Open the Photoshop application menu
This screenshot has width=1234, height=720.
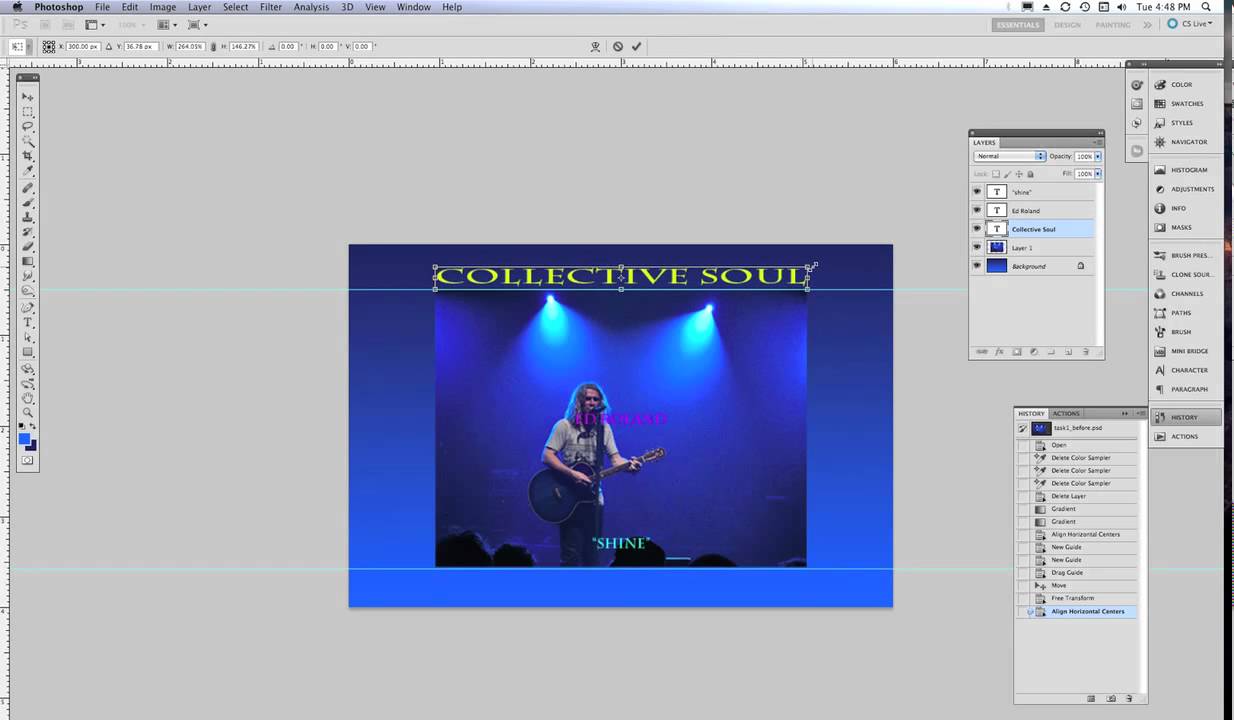click(59, 7)
